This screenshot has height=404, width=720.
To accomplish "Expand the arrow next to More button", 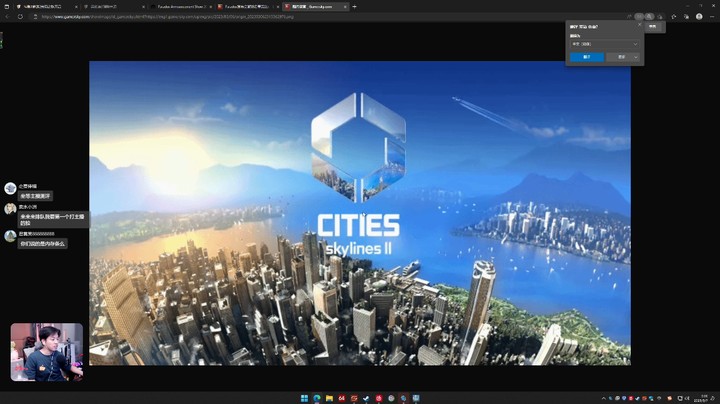I will click(636, 57).
